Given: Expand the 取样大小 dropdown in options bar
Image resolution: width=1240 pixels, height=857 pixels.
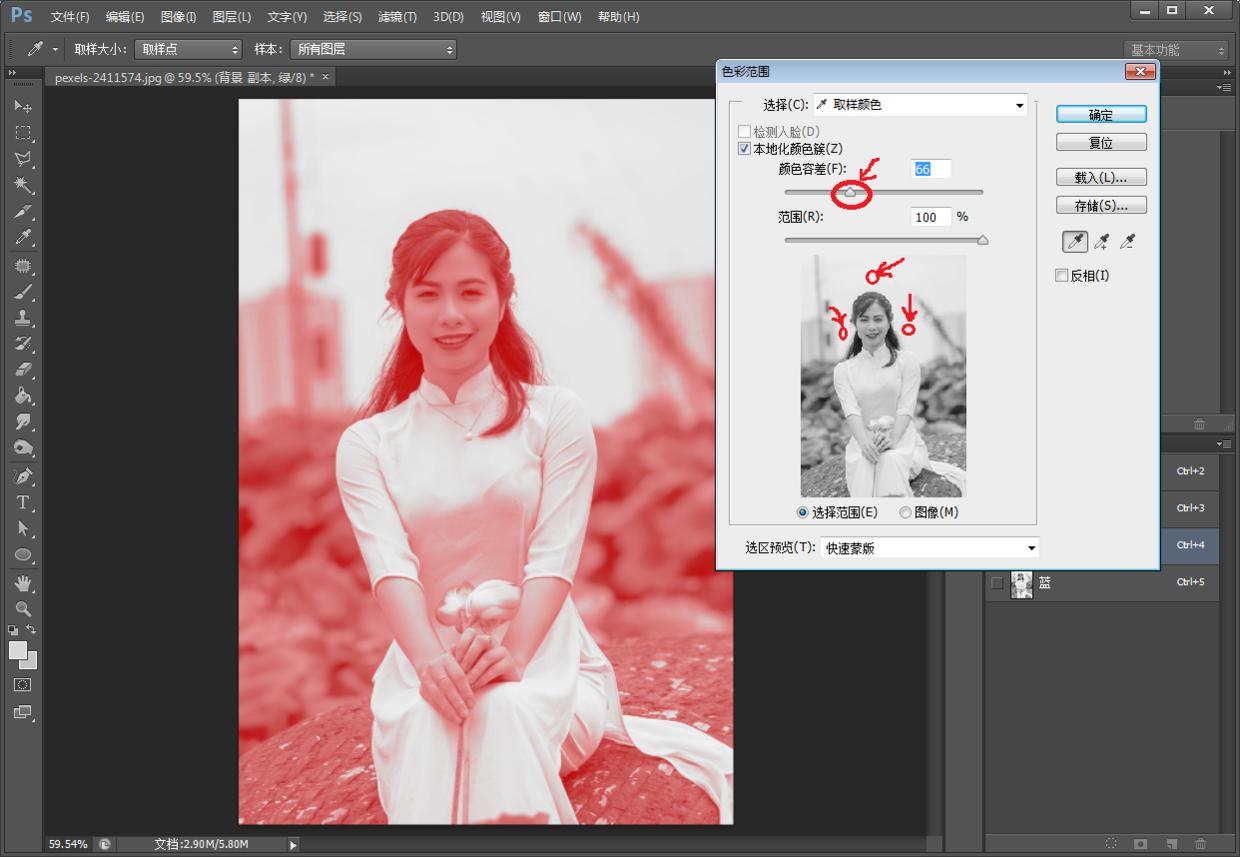Looking at the screenshot, I should tap(188, 49).
